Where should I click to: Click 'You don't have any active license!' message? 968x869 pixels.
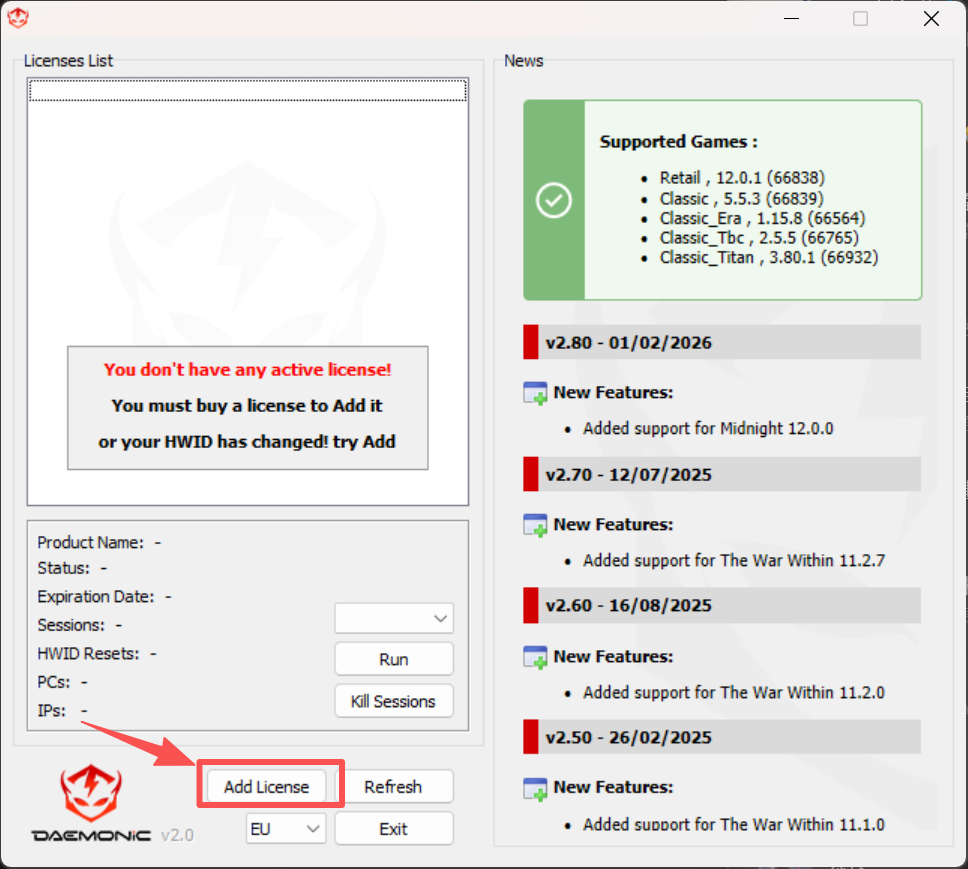point(248,370)
